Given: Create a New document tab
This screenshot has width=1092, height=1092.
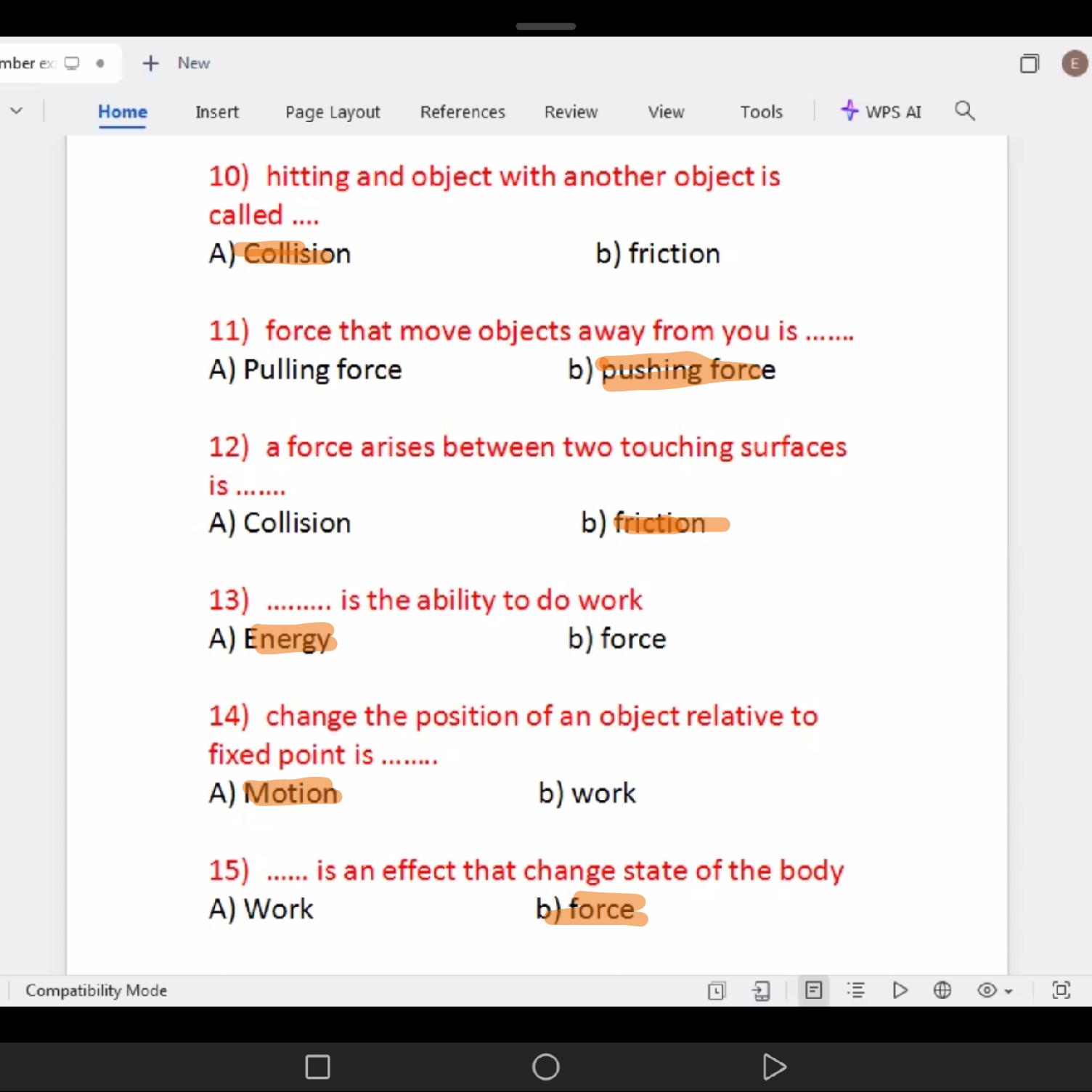Looking at the screenshot, I should click(x=176, y=63).
